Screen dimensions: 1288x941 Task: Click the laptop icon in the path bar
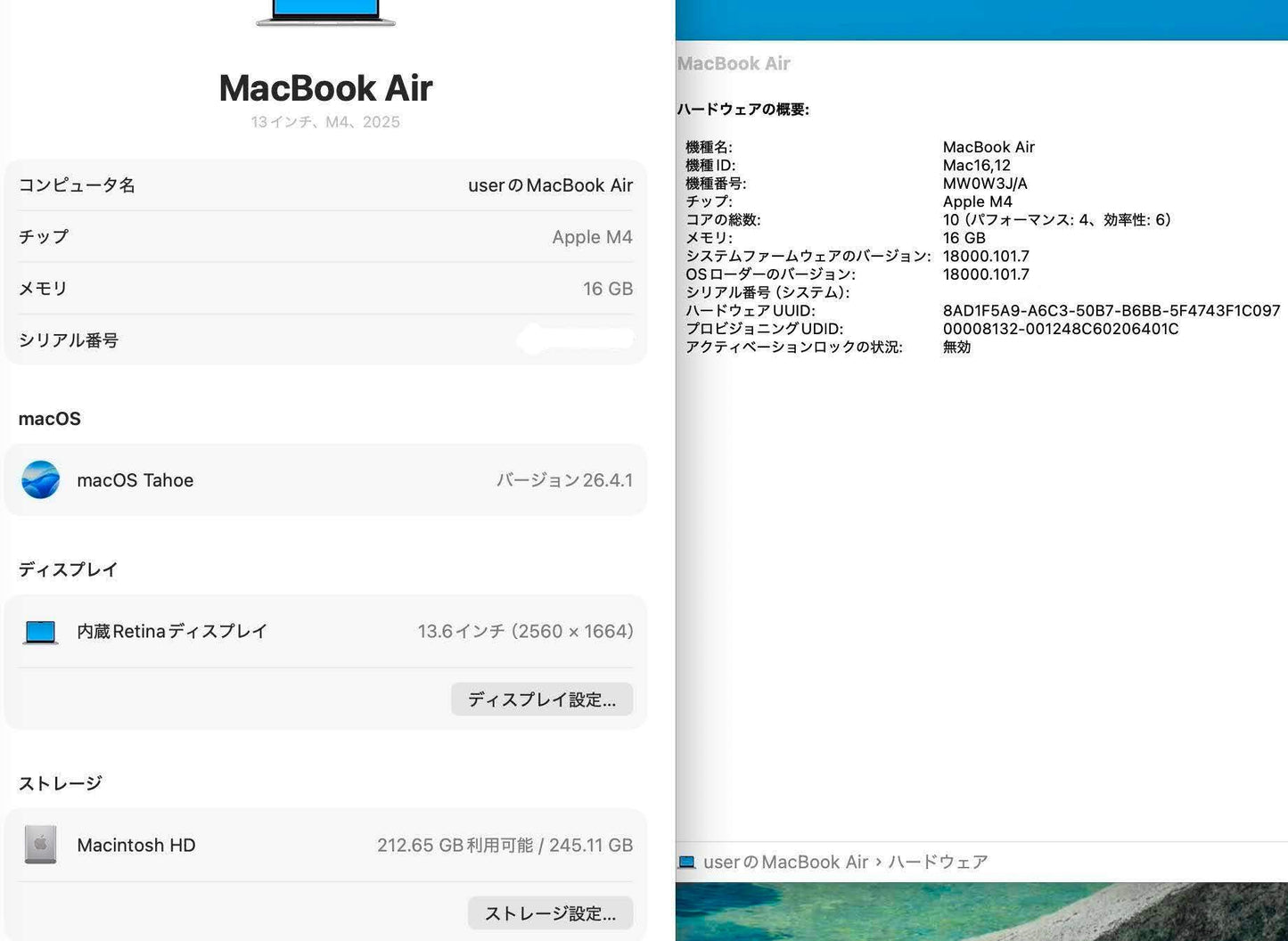(686, 863)
